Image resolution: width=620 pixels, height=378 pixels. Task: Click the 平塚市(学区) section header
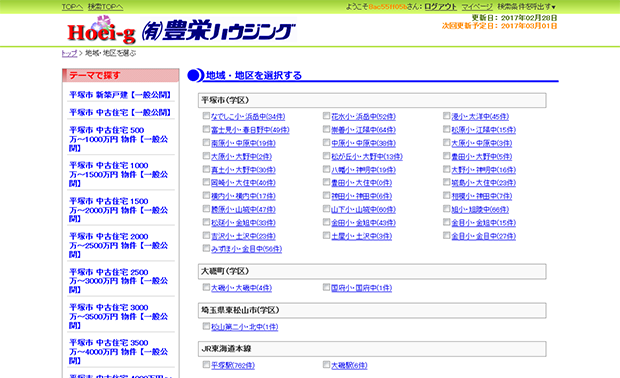(372, 100)
